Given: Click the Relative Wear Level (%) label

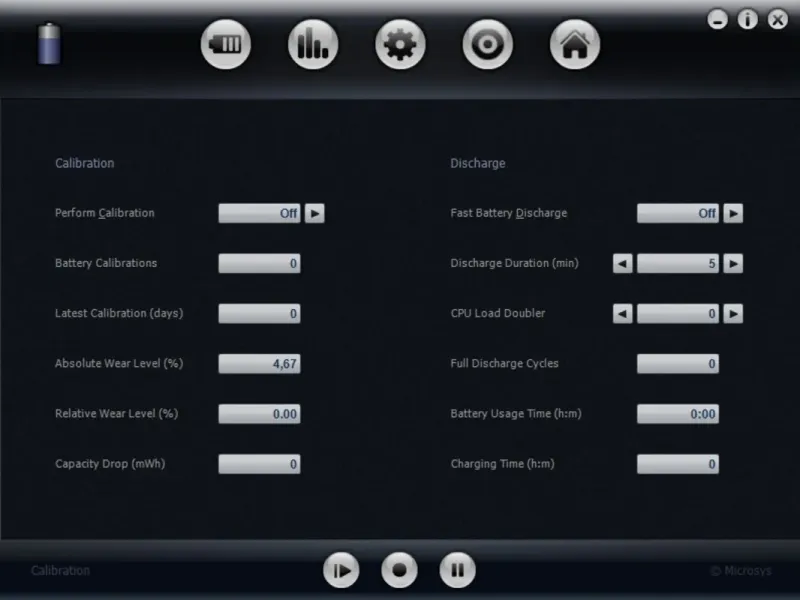Looking at the screenshot, I should point(116,413).
